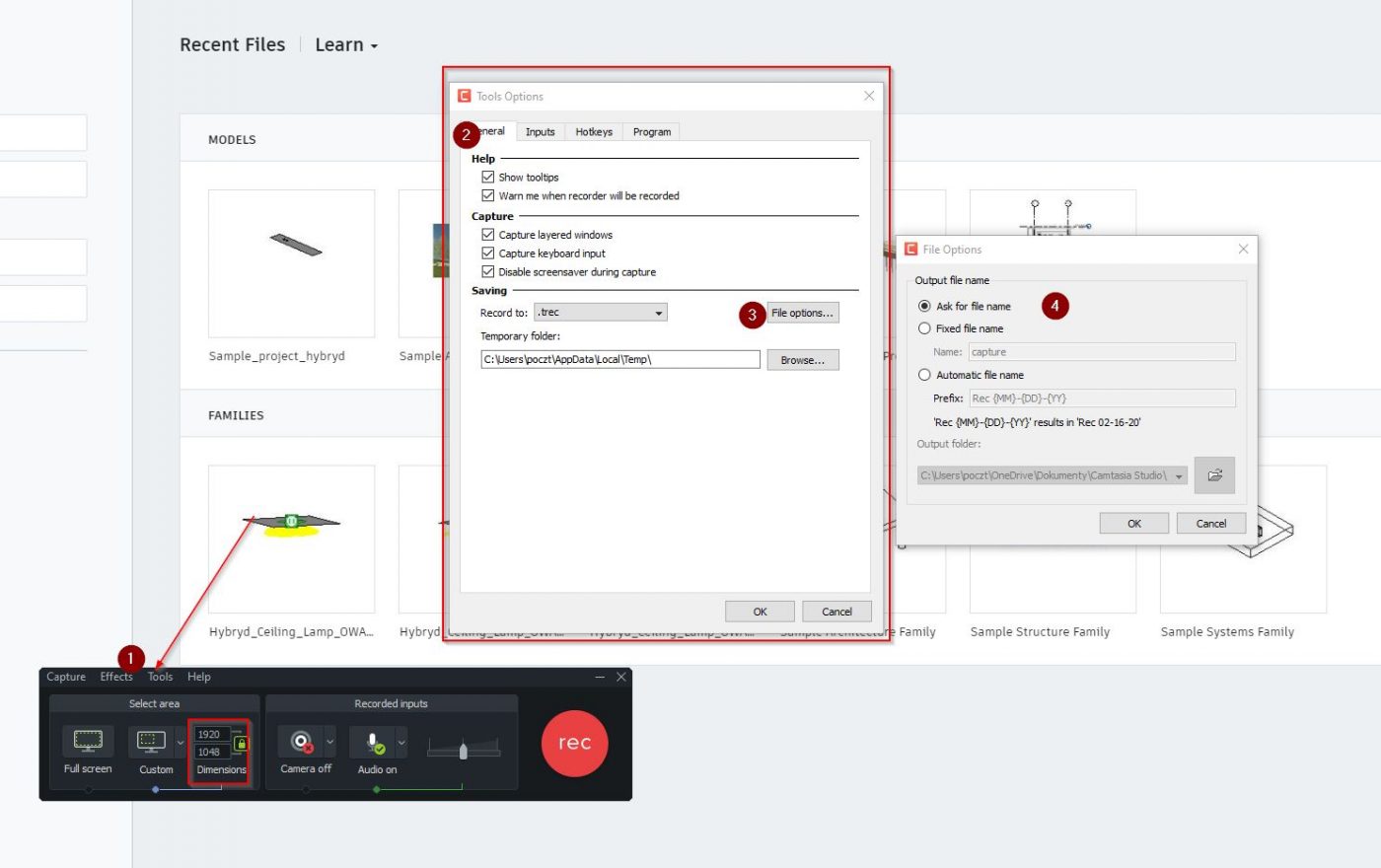This screenshot has width=1381, height=868.
Task: Click the Camera off webcam icon
Action: pyautogui.click(x=301, y=741)
